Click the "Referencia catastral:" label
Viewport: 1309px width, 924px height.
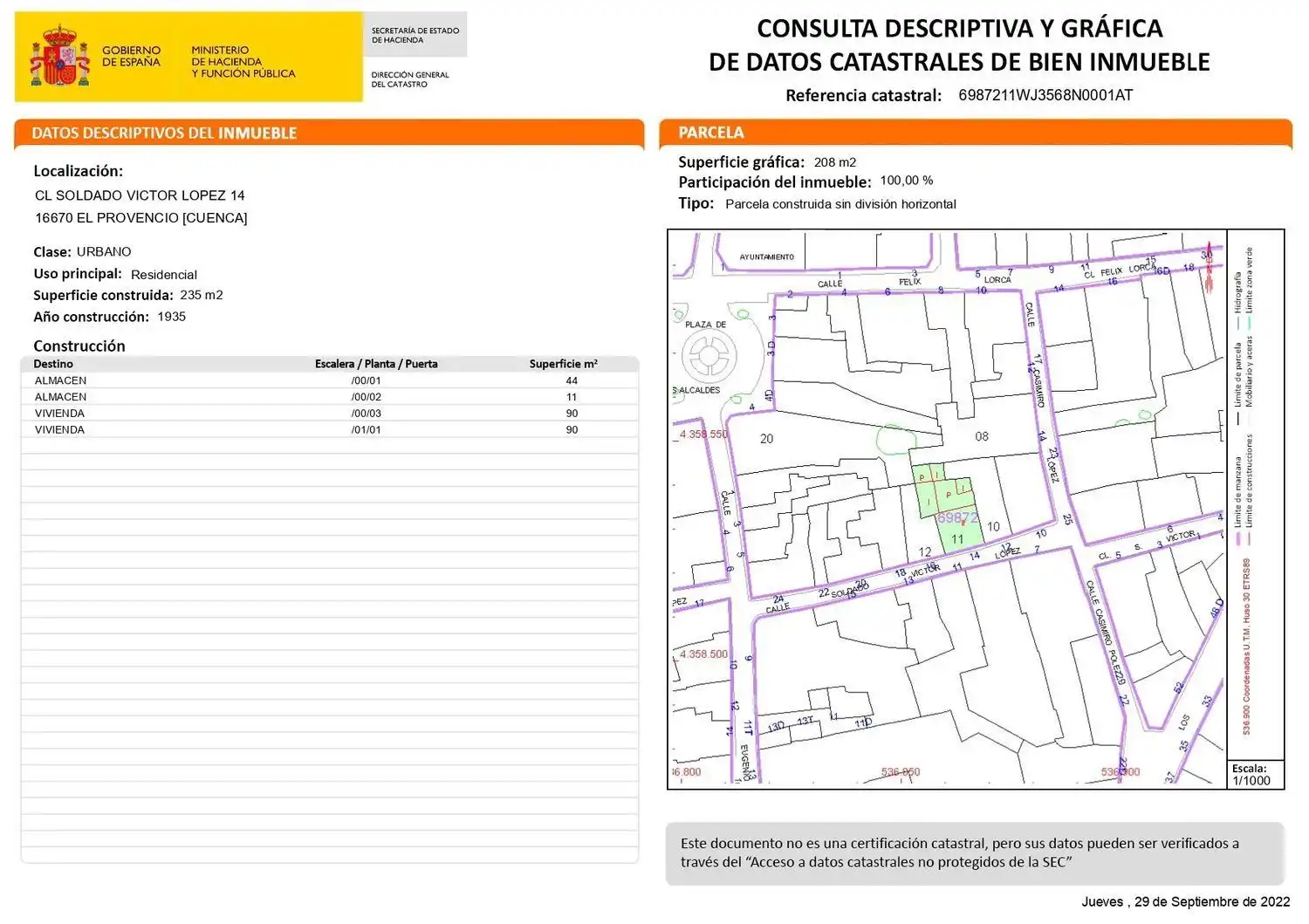[x=864, y=95]
